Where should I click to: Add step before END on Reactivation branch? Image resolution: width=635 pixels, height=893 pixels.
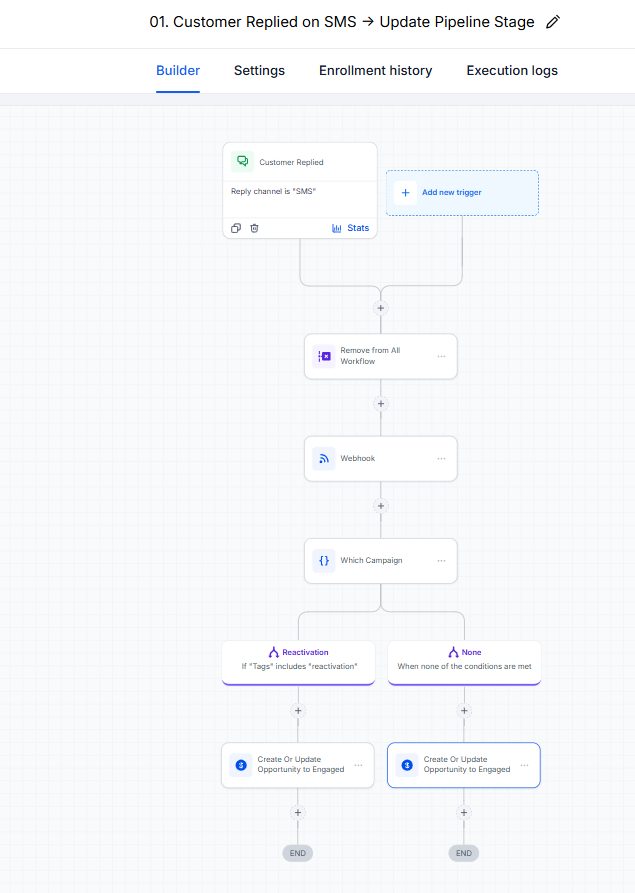pyautogui.click(x=298, y=813)
